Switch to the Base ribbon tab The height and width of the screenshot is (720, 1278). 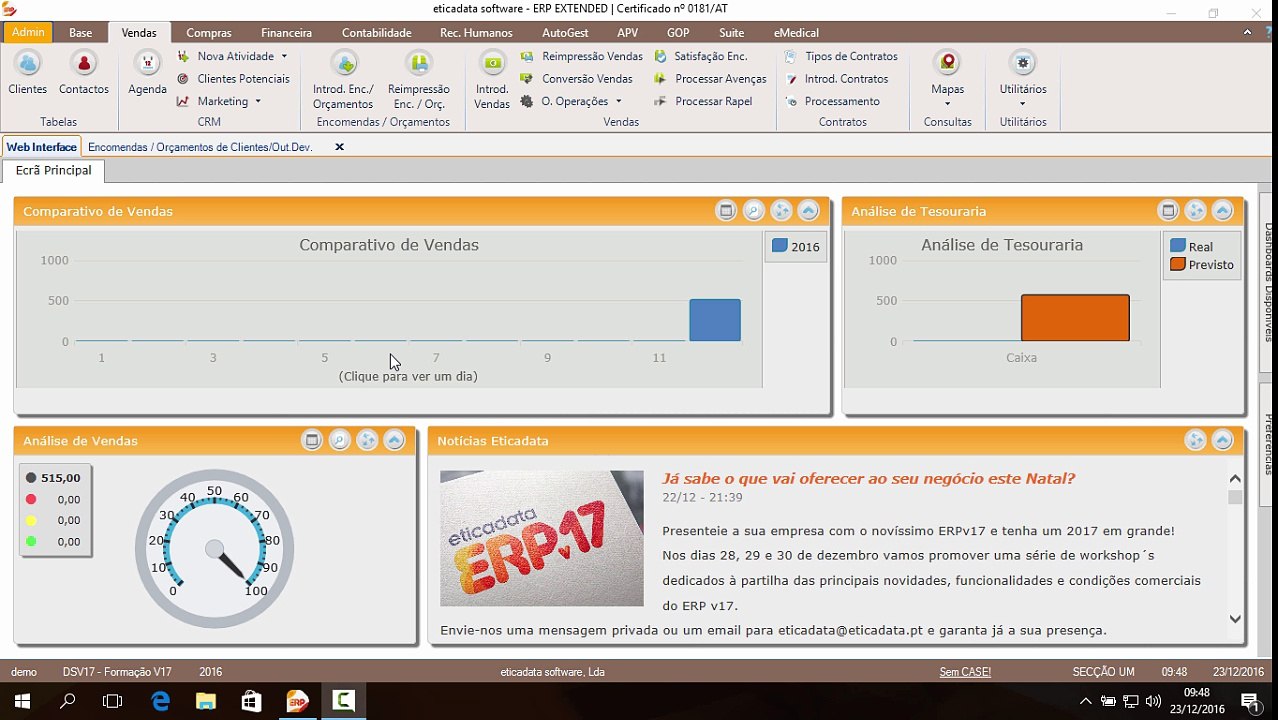pos(81,33)
